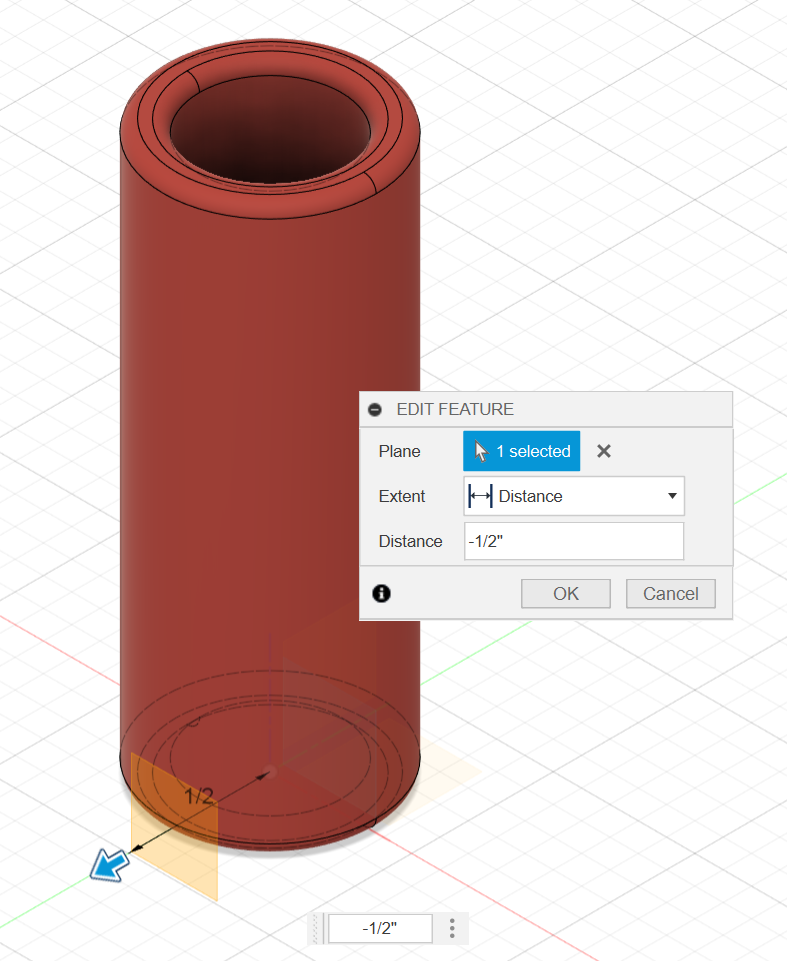Collapse the EDIT FEATURE dialog
Image resolution: width=787 pixels, height=961 pixels.
click(375, 409)
